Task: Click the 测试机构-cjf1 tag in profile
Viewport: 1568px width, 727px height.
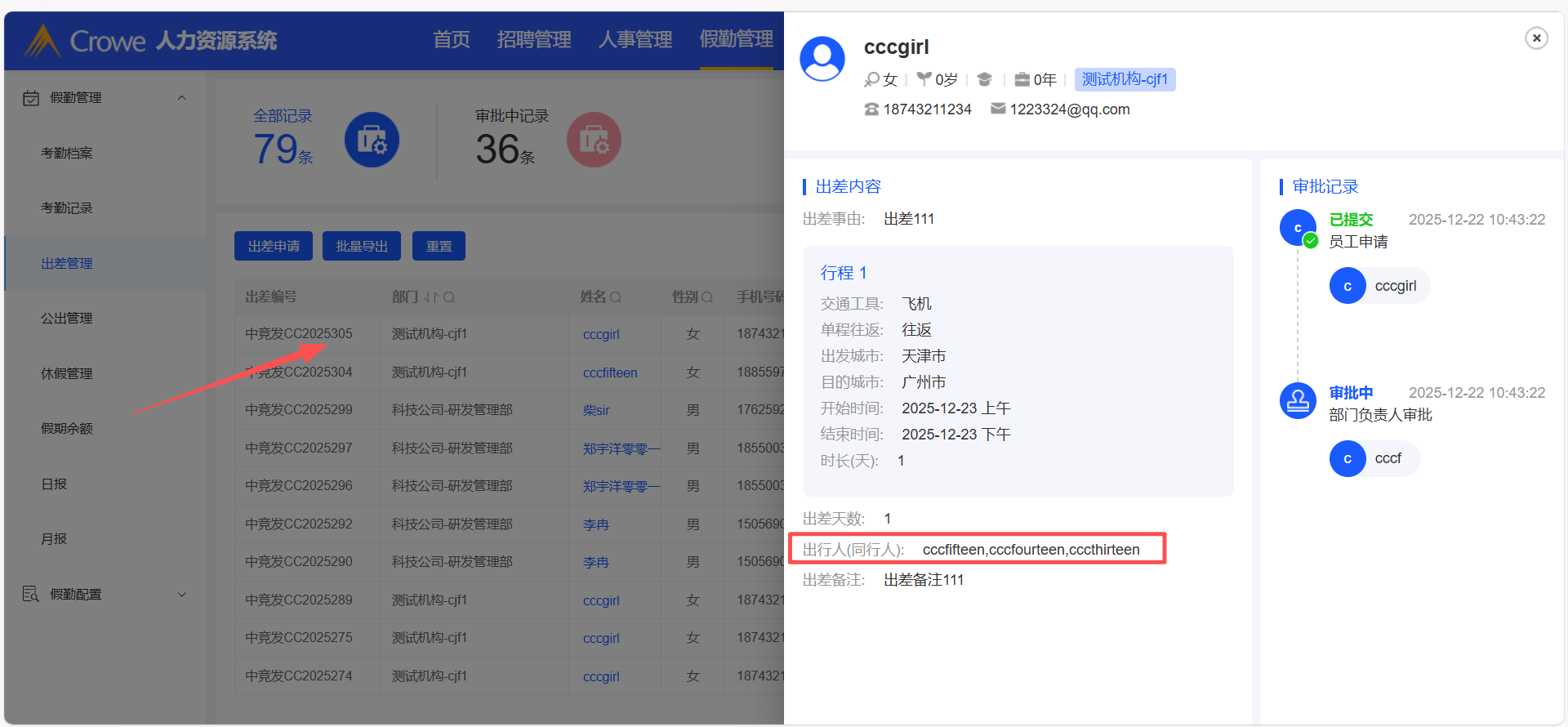Action: 1125,79
